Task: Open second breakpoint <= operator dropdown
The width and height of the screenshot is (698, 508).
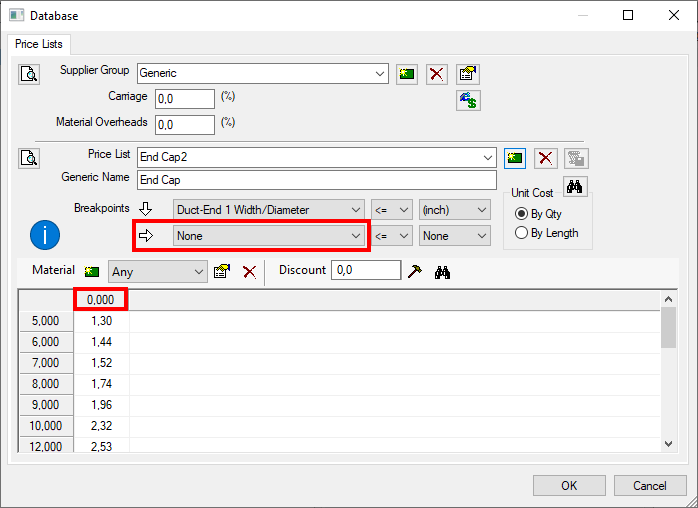Action: 392,236
